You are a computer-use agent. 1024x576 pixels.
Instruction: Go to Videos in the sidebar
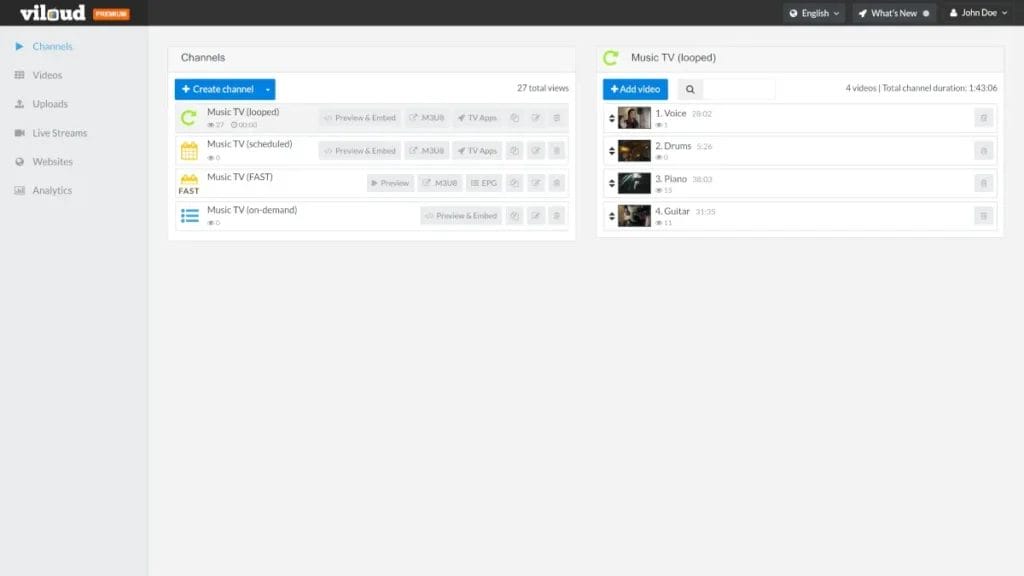[47, 75]
